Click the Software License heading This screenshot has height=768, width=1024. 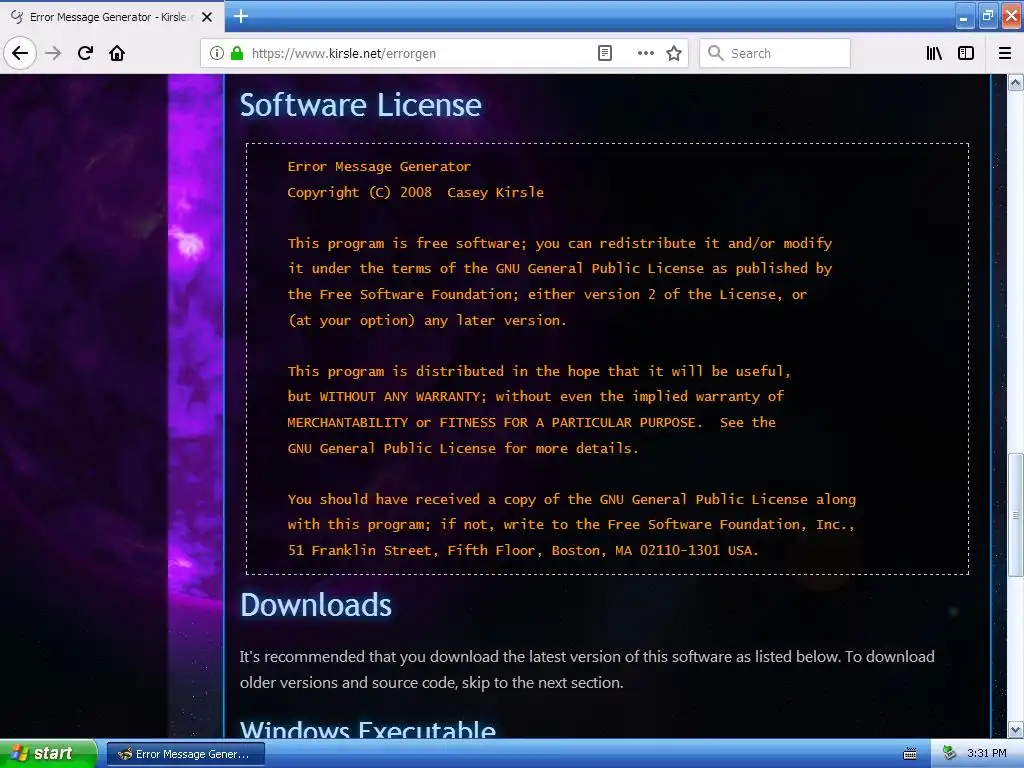click(x=360, y=104)
